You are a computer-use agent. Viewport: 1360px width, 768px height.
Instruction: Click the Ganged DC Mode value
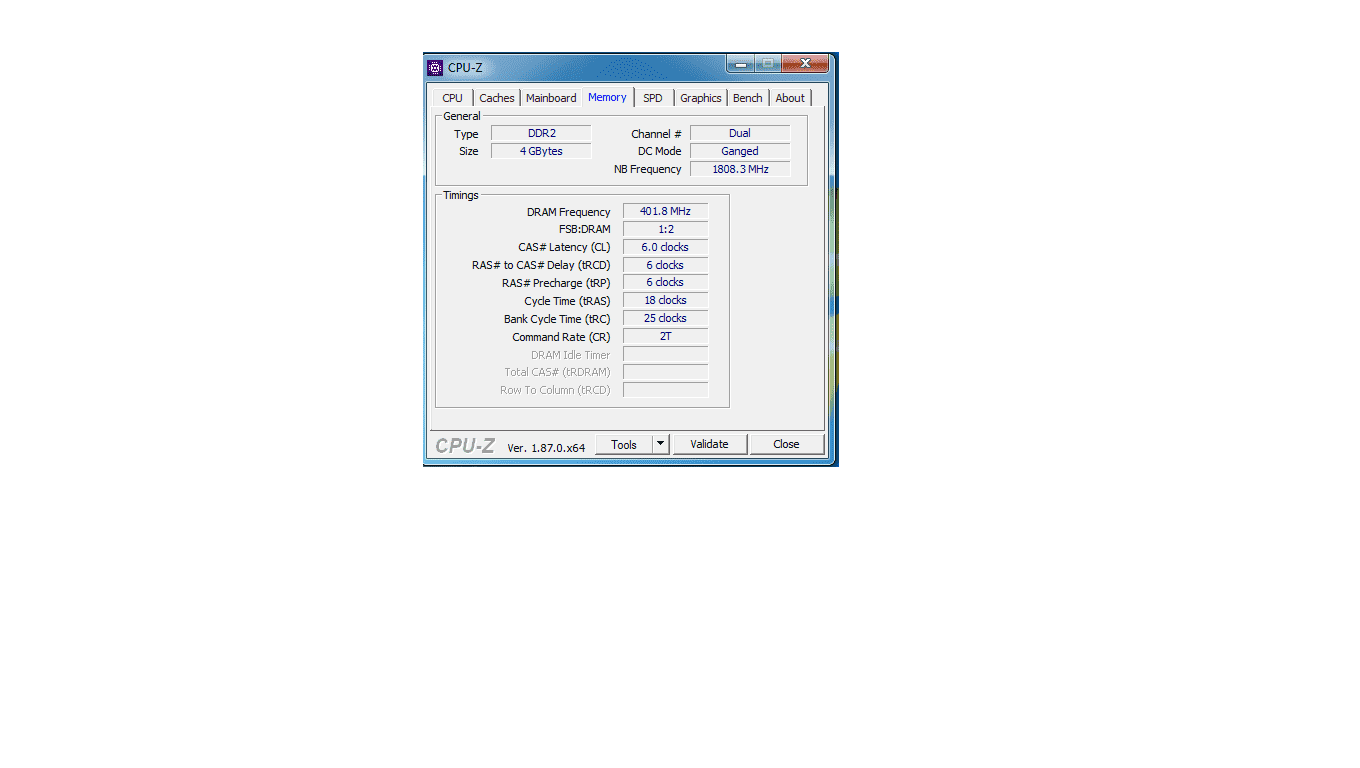(x=740, y=151)
